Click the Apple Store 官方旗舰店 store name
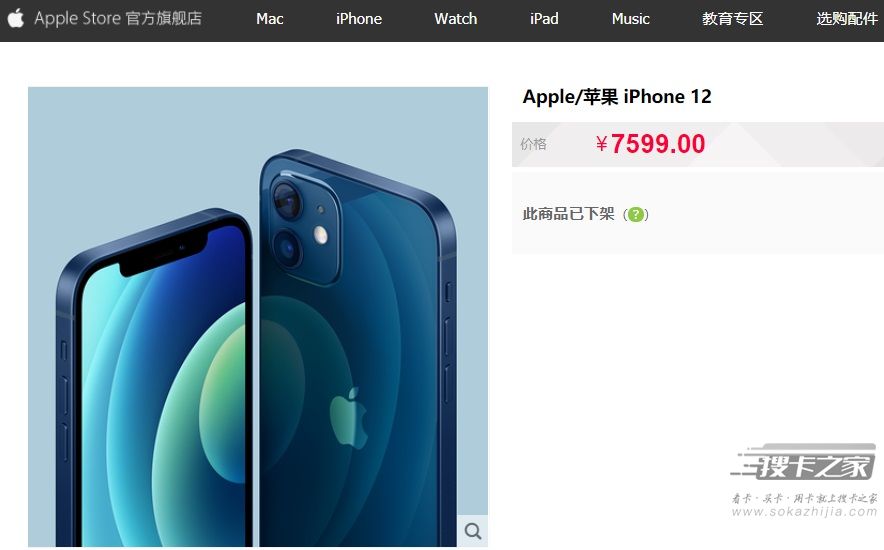Viewport: 884px width, 550px height. tap(118, 18)
